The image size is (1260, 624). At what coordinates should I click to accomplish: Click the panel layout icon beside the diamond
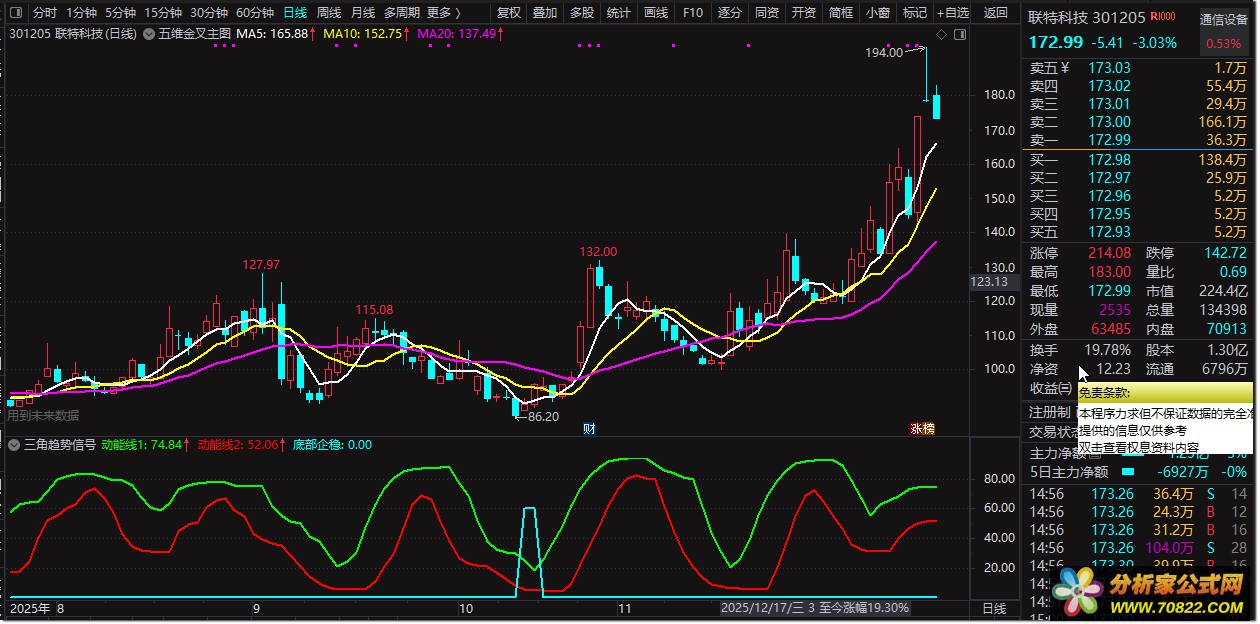click(x=961, y=33)
